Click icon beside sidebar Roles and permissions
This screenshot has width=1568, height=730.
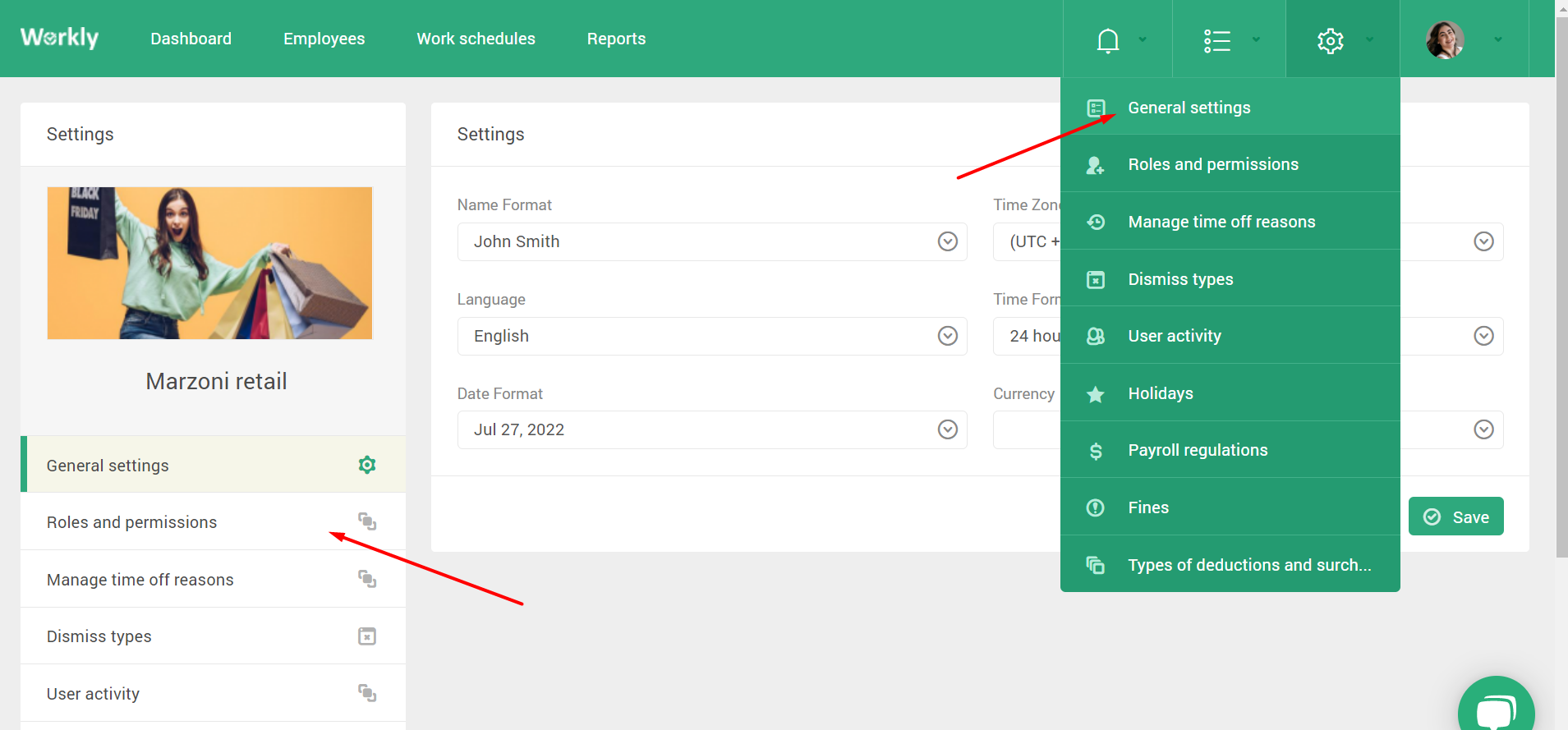point(367,521)
